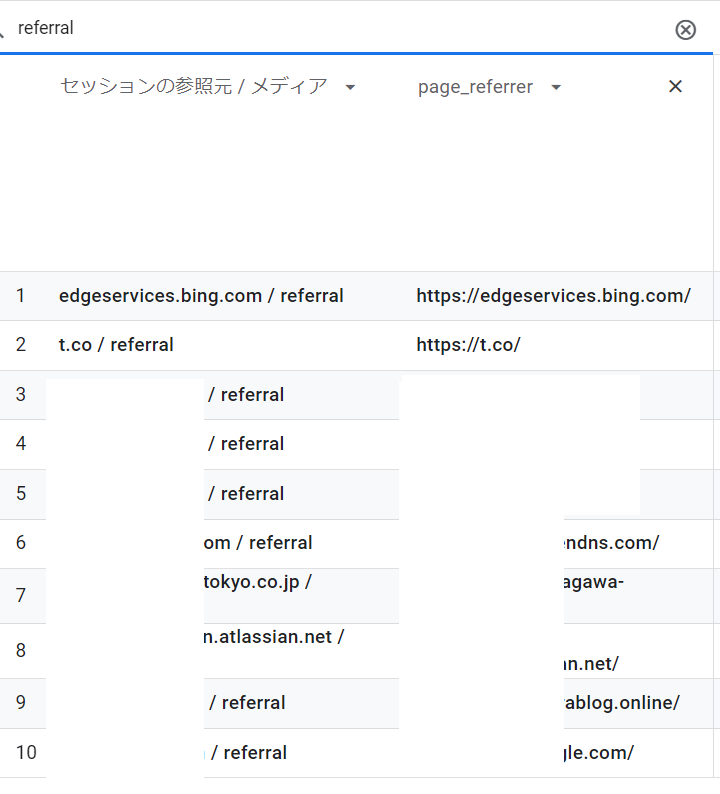Click the page referrer ending in endns.com/

point(611,543)
